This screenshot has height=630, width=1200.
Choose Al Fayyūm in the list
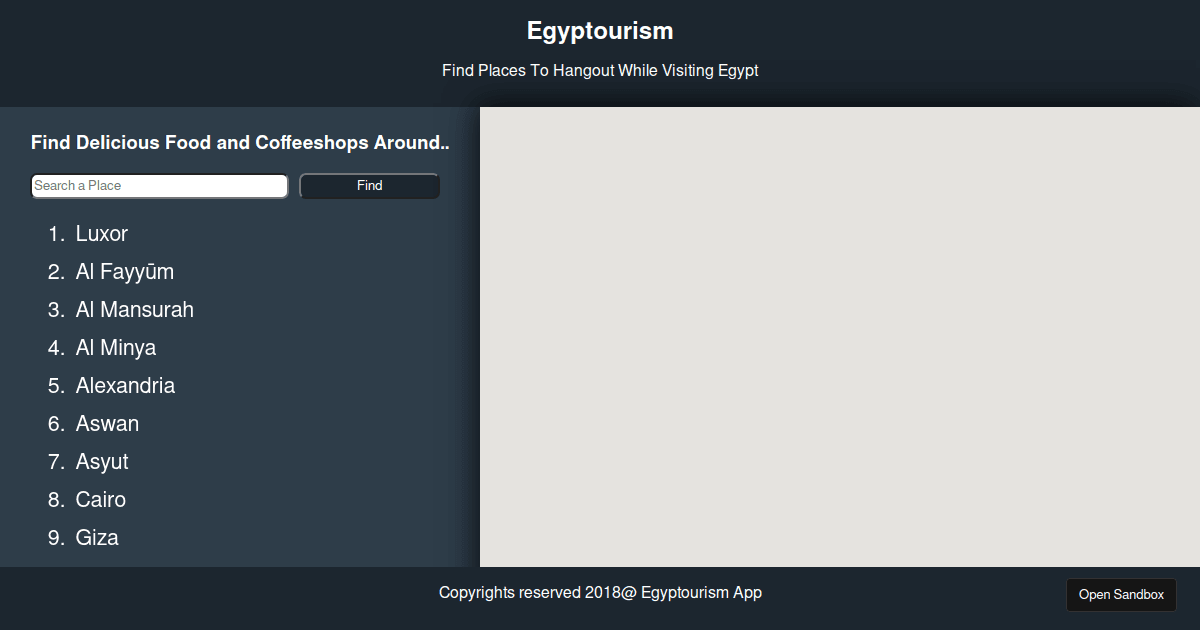pyautogui.click(x=125, y=272)
